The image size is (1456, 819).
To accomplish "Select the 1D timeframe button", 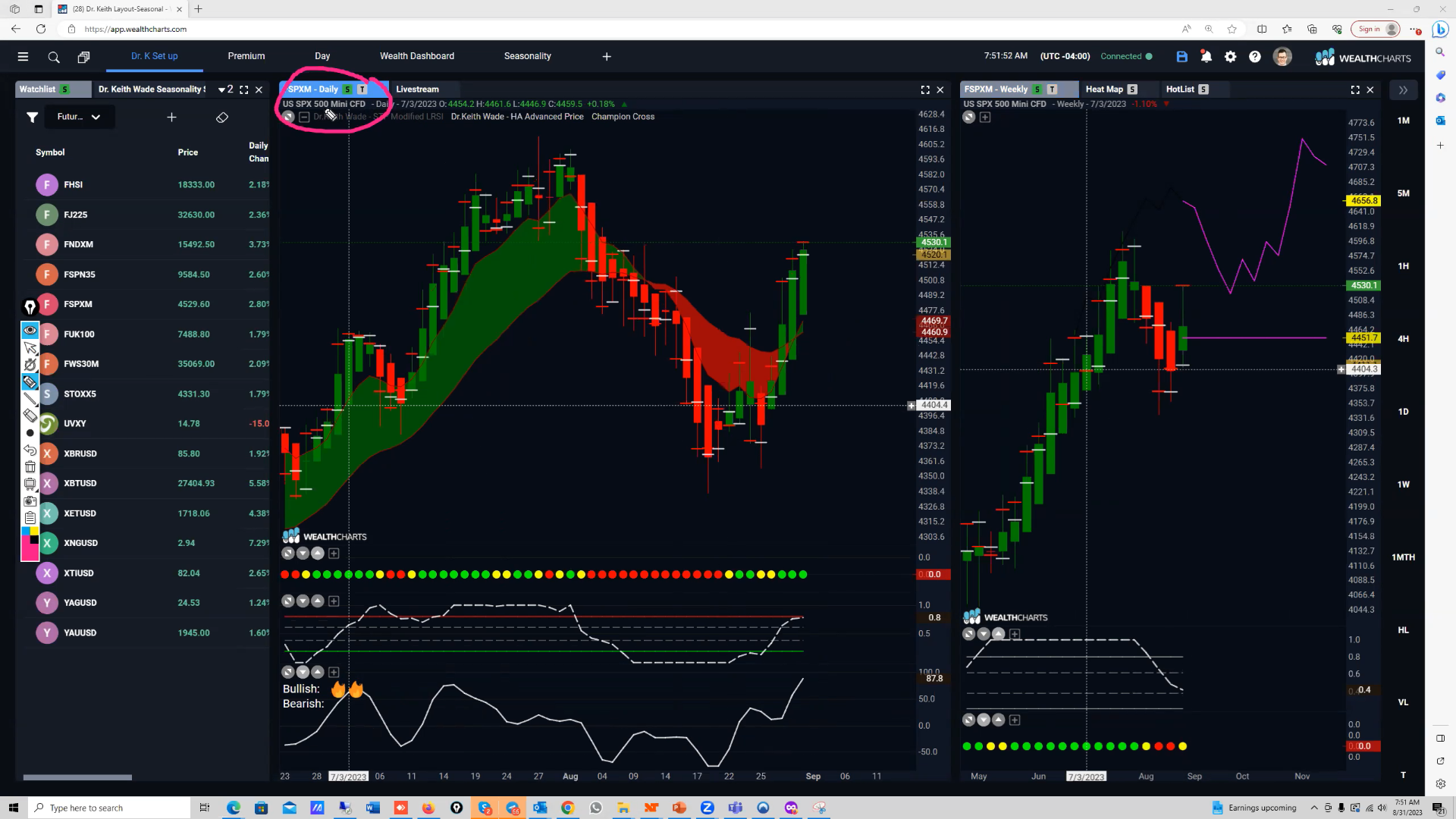I will coord(1404,412).
